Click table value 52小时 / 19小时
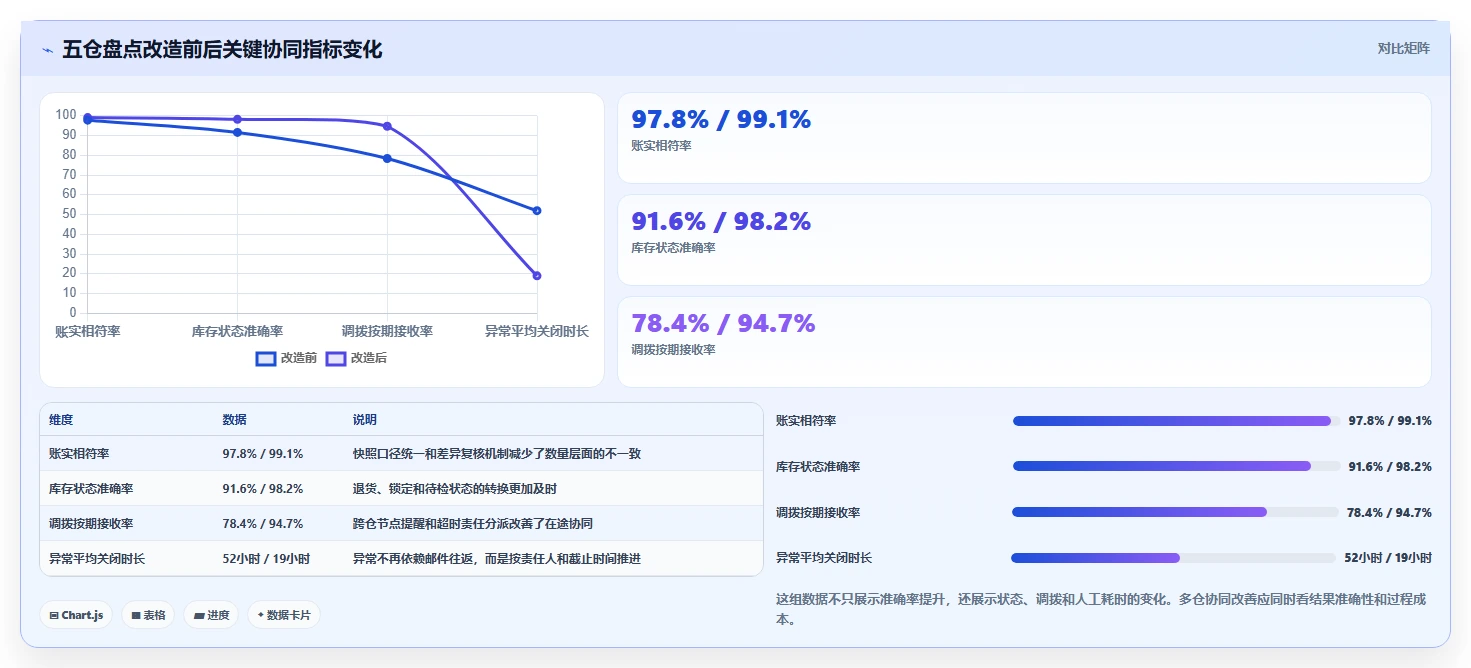 click(266, 559)
